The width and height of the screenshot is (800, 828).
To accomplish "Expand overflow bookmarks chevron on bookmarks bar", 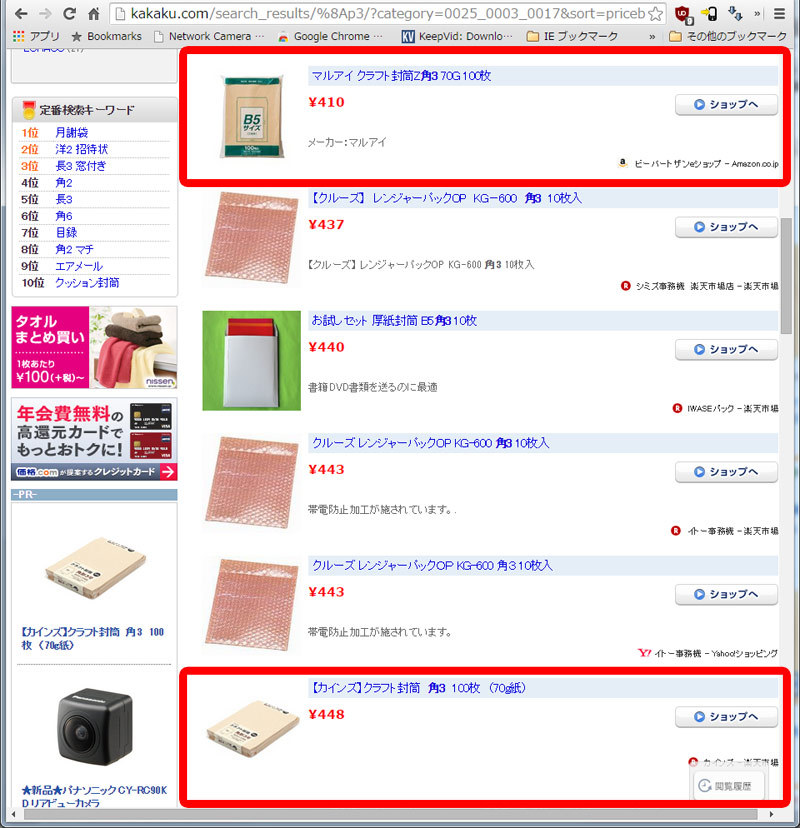I will click(652, 37).
